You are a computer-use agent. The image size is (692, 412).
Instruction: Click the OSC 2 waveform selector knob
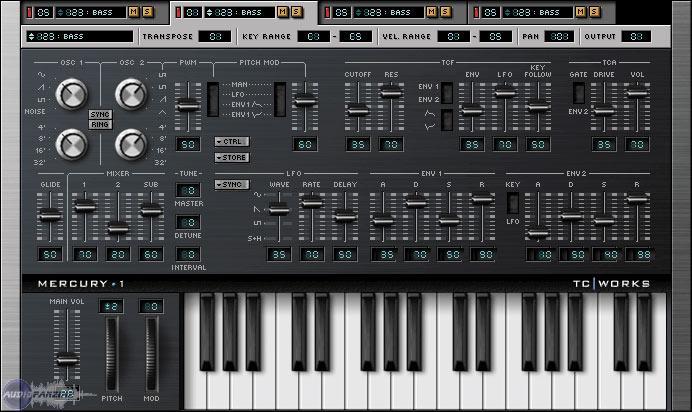pyautogui.click(x=131, y=94)
